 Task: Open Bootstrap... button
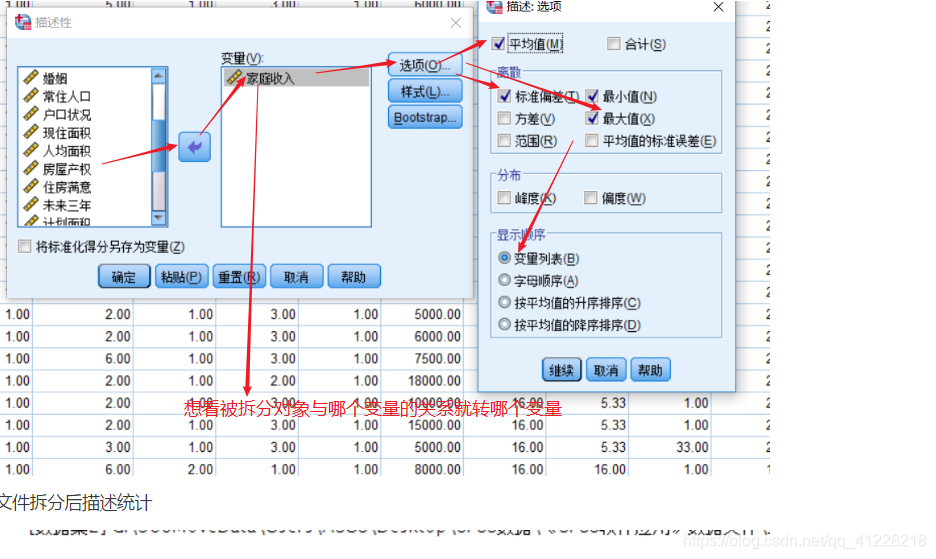[x=425, y=118]
